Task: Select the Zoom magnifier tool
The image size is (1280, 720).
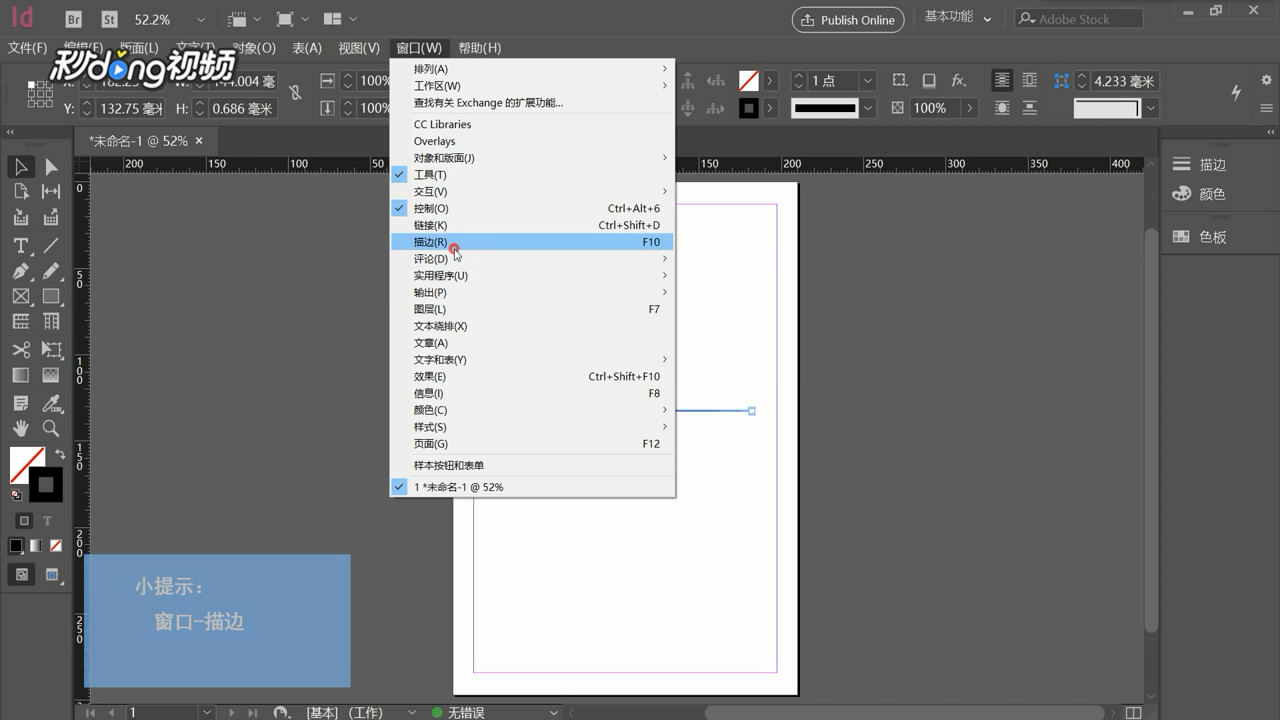Action: (x=51, y=428)
